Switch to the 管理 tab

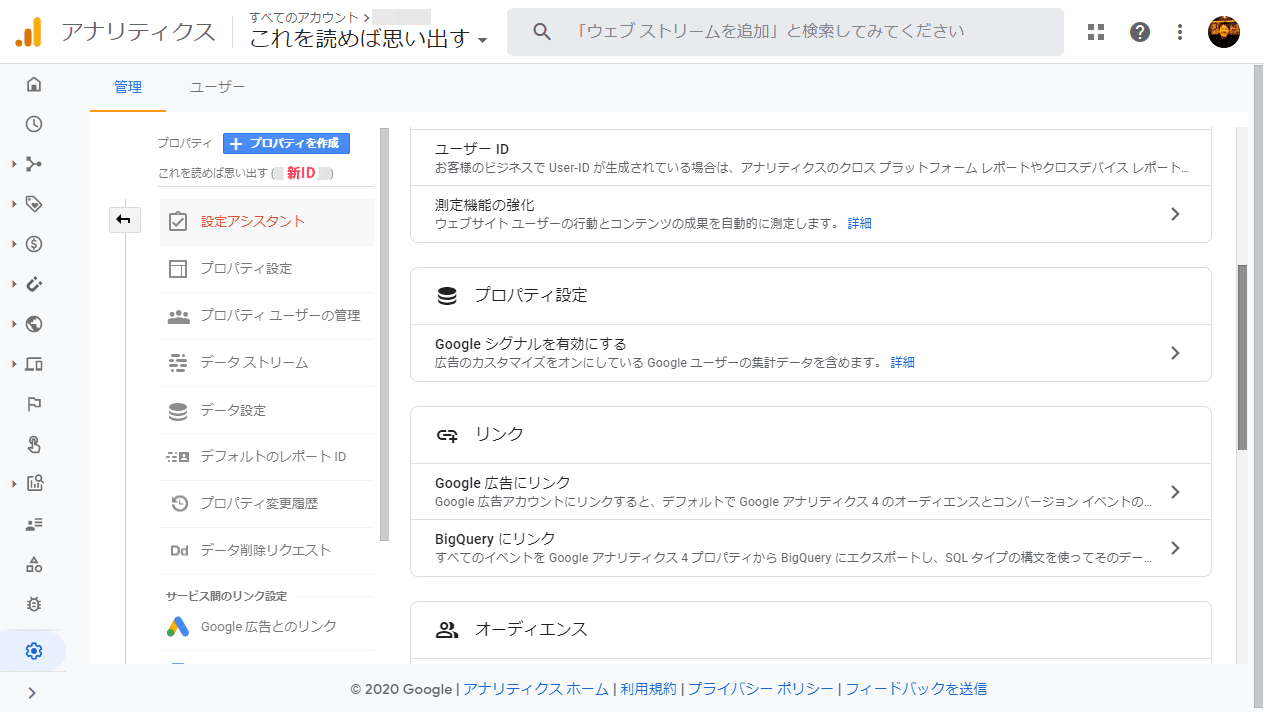pos(128,87)
